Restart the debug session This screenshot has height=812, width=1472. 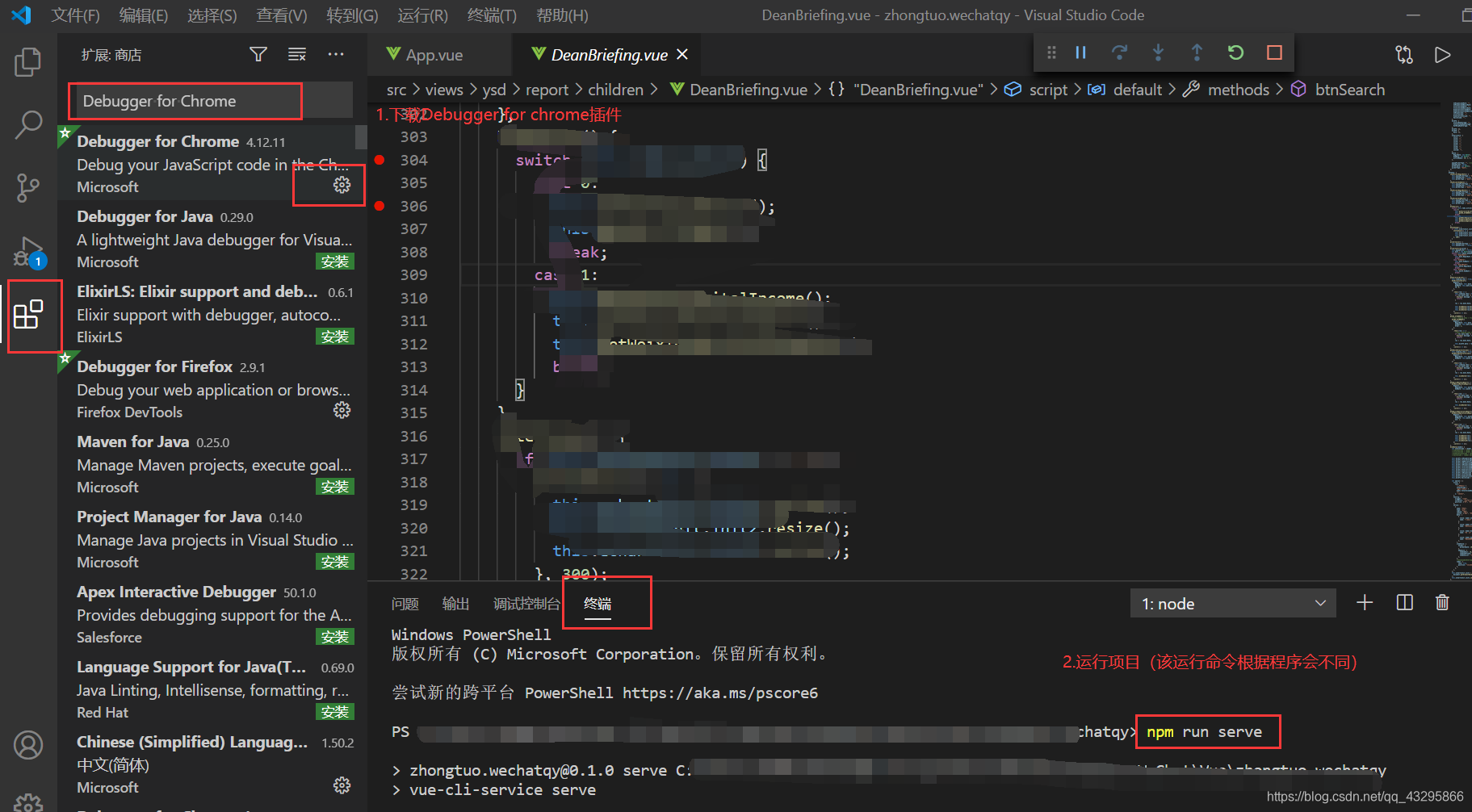click(x=1235, y=52)
